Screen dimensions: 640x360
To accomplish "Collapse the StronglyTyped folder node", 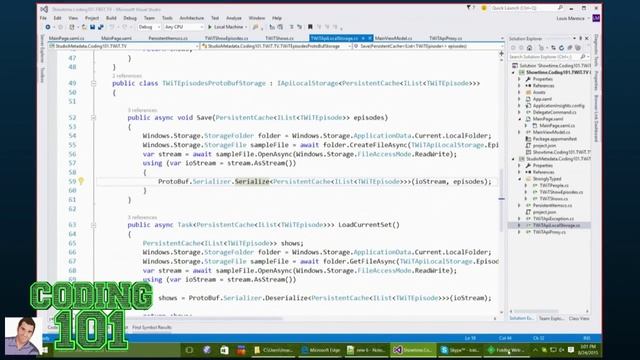I will (x=519, y=179).
